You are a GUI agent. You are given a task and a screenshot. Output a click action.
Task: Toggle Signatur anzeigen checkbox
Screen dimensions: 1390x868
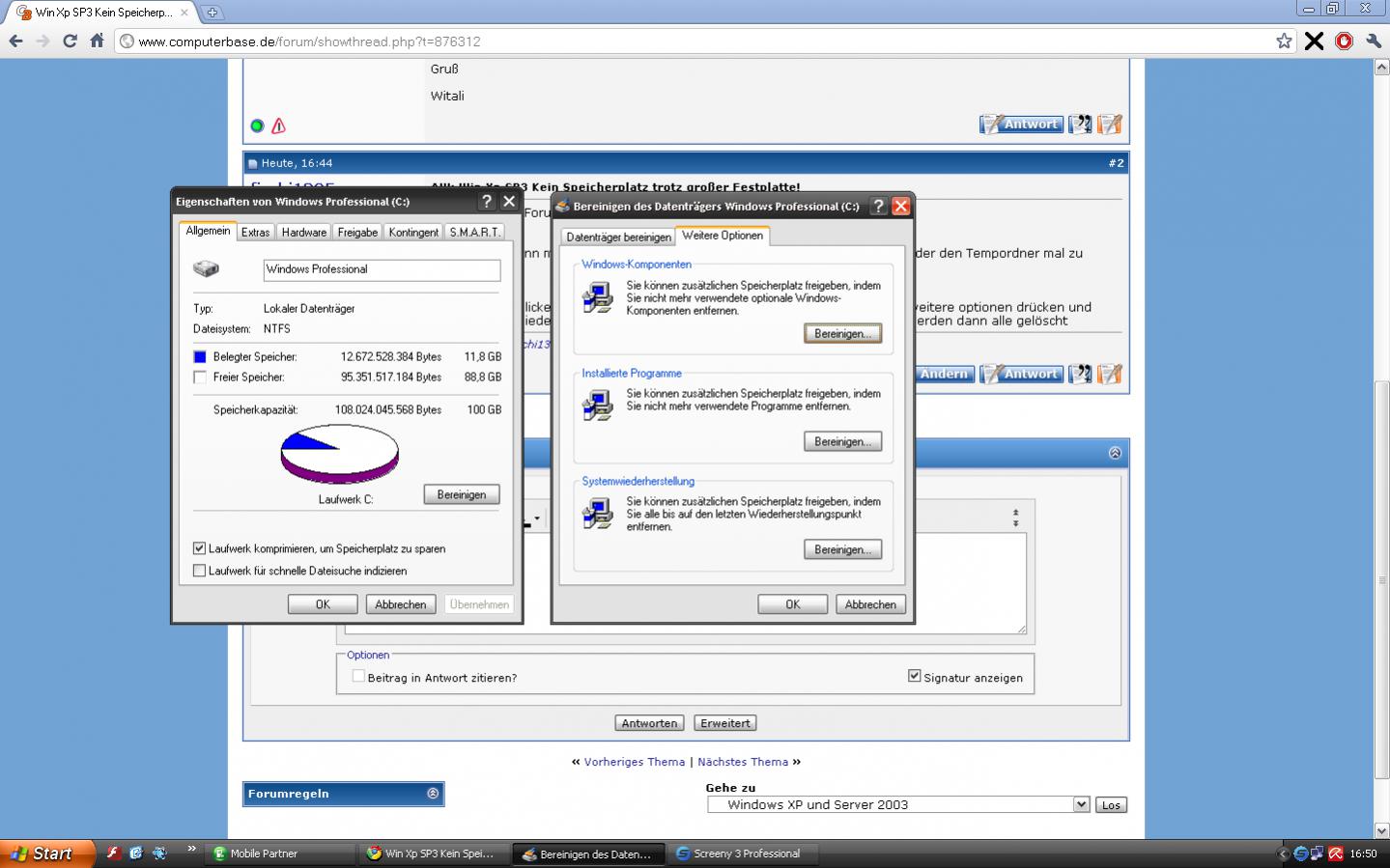click(x=914, y=676)
